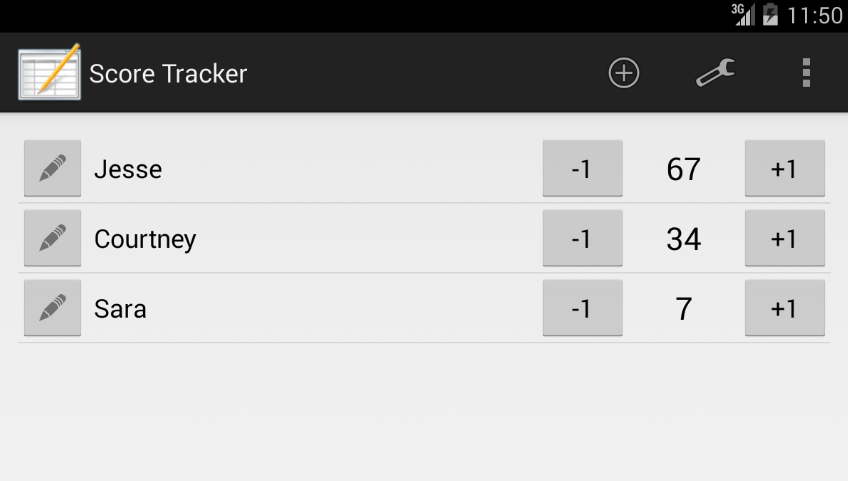Open settings via the wrench icon
The image size is (848, 481).
click(715, 73)
